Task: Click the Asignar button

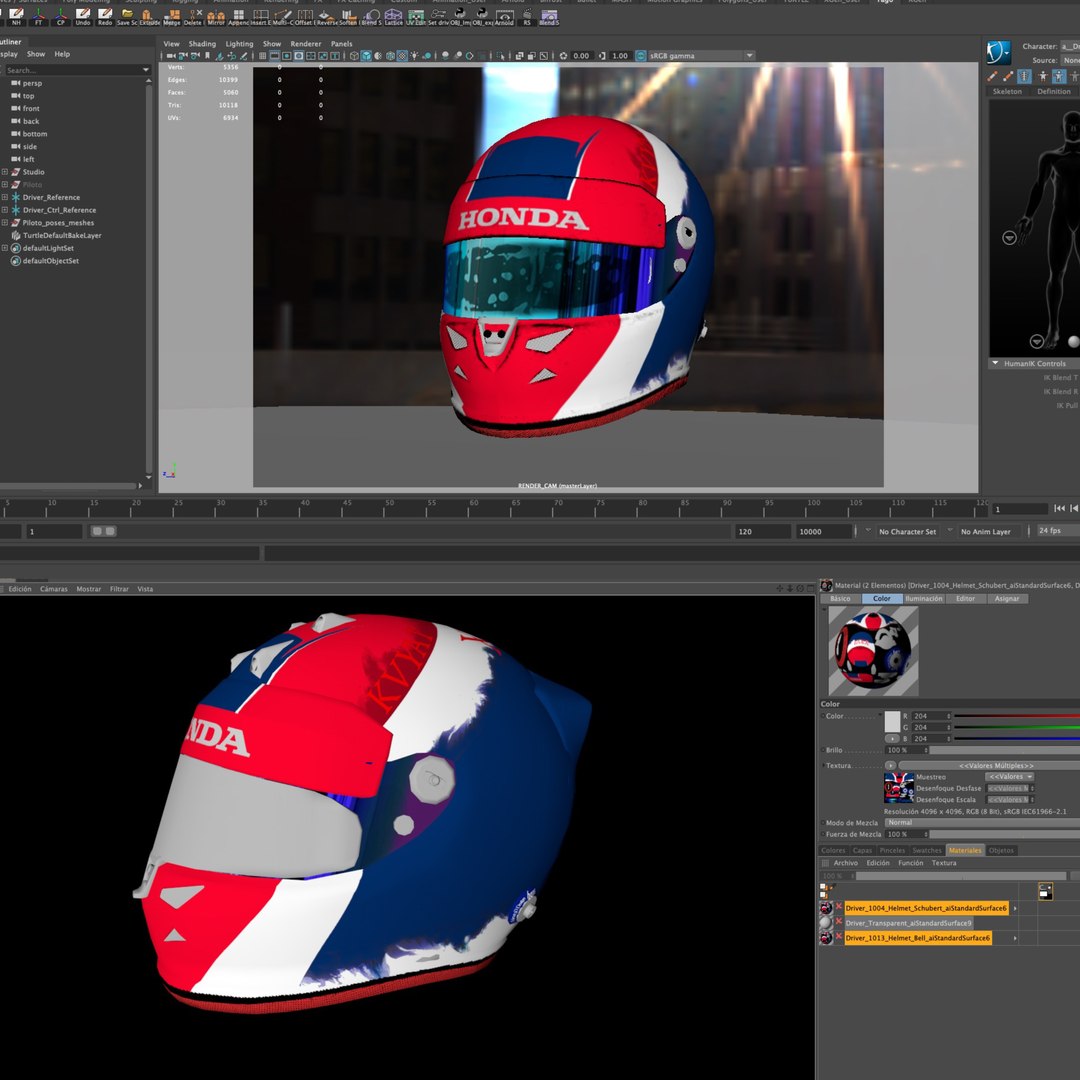Action: [1006, 599]
